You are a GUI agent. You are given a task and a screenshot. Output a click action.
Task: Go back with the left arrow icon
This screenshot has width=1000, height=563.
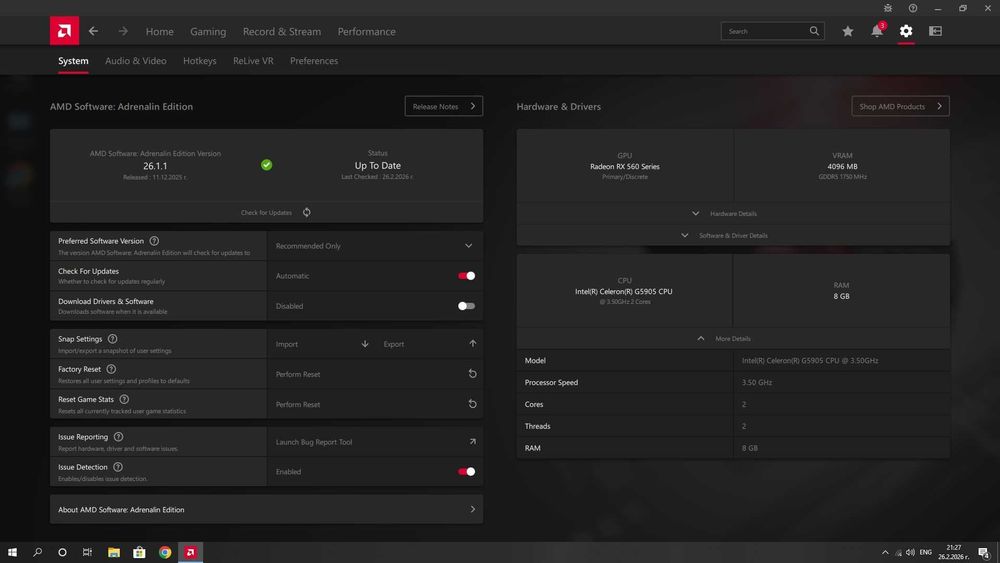[93, 31]
